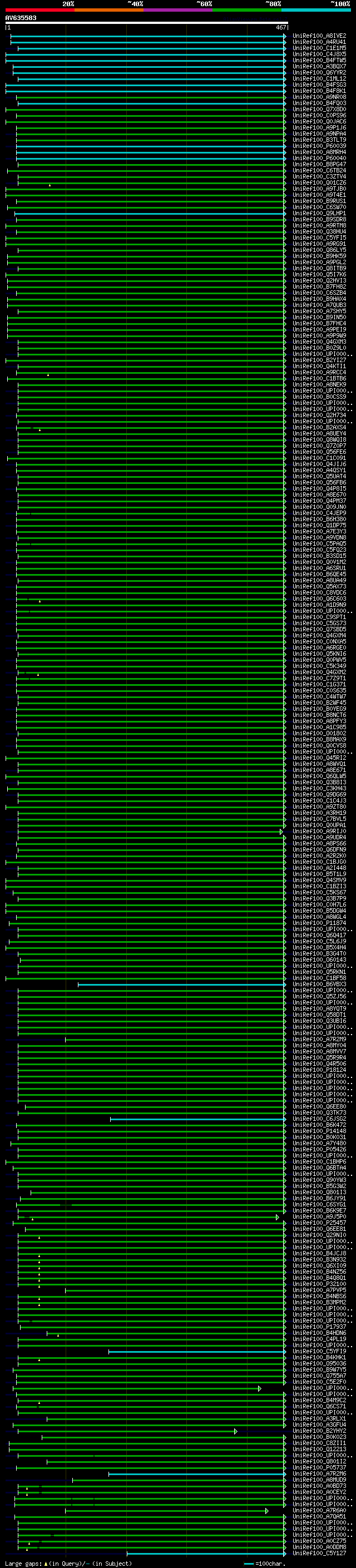Click the cyan ~100% identity legend segment
The image size is (356, 1568).
tap(317, 10)
